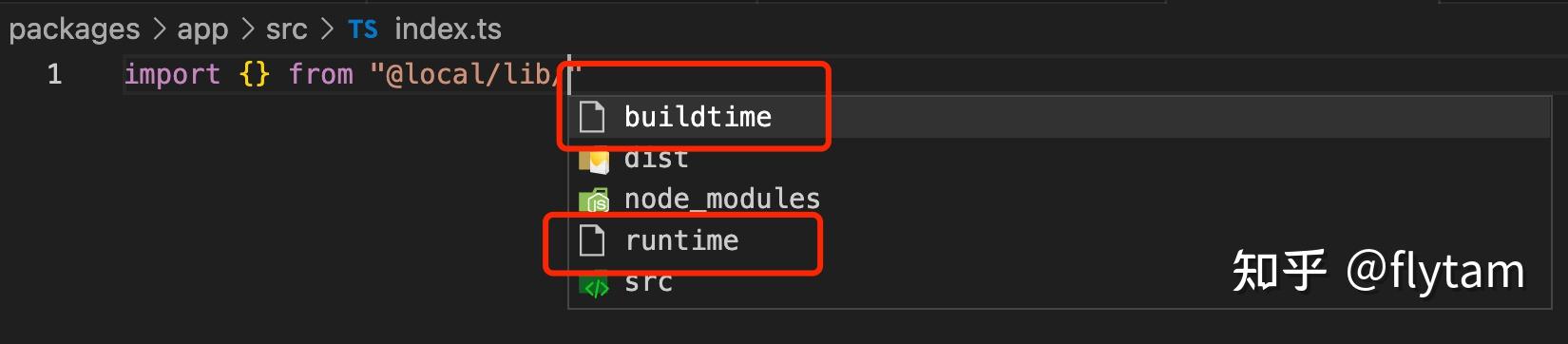The image size is (1568, 344).
Task: Click the buildtime file icon in suggestions
Action: (x=592, y=117)
